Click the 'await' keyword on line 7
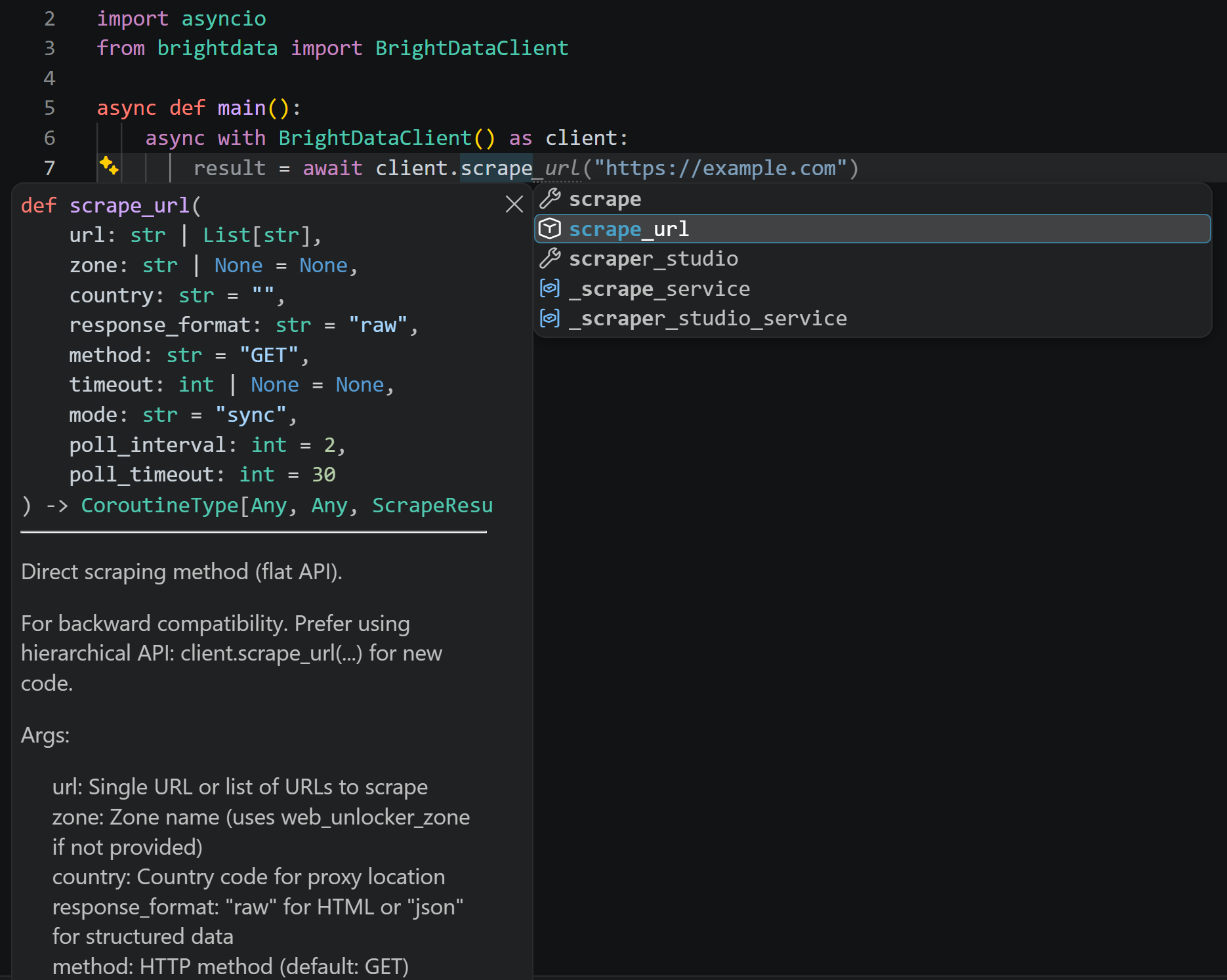This screenshot has height=980, width=1227. [333, 168]
